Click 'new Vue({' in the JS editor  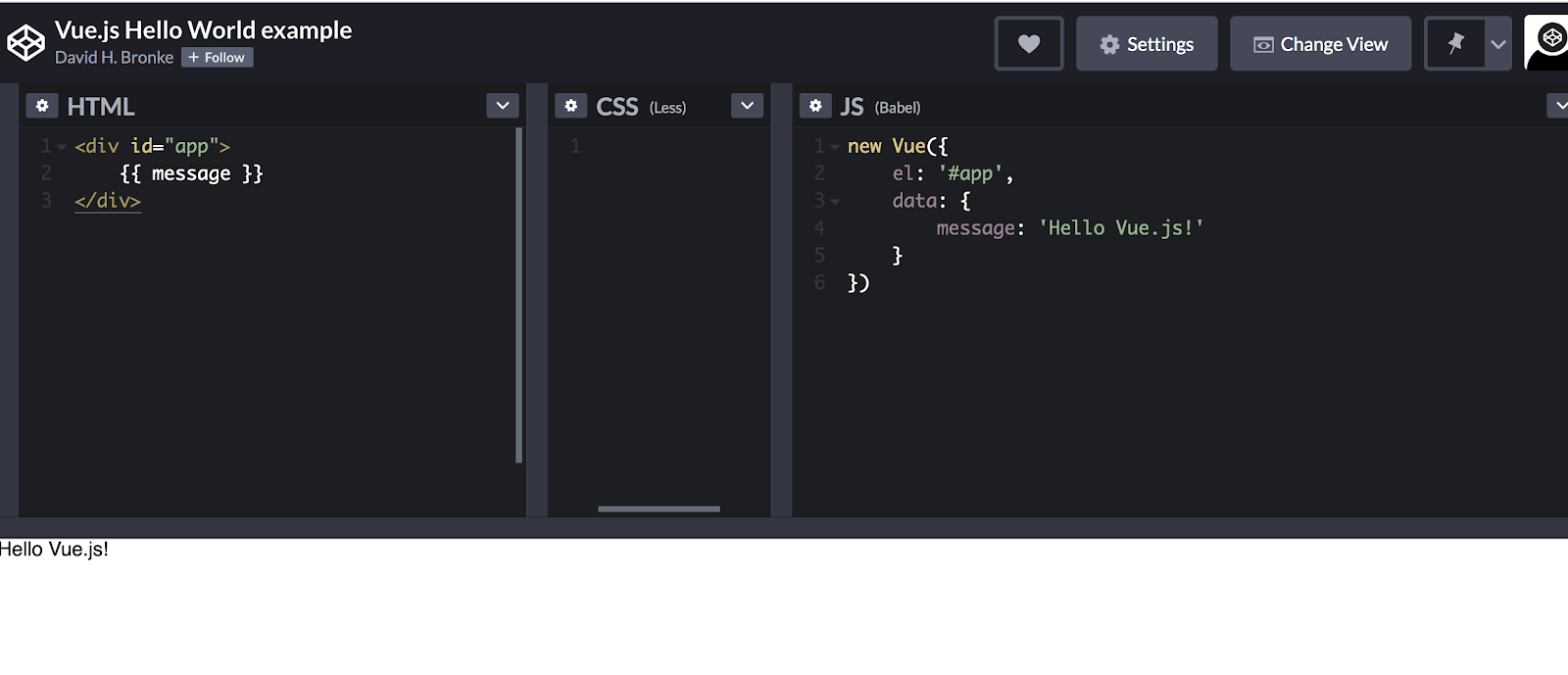pyautogui.click(x=898, y=146)
